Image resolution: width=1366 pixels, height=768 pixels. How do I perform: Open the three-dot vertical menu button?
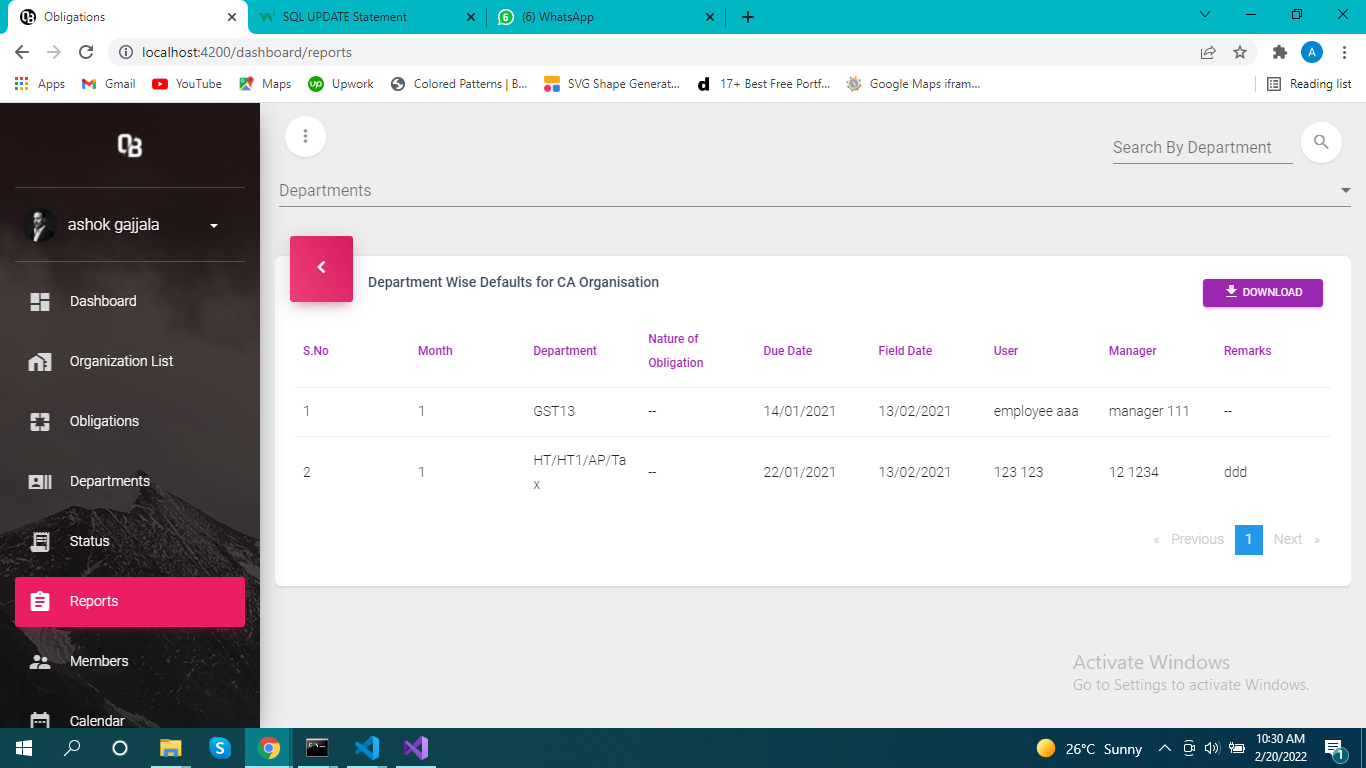[306, 136]
